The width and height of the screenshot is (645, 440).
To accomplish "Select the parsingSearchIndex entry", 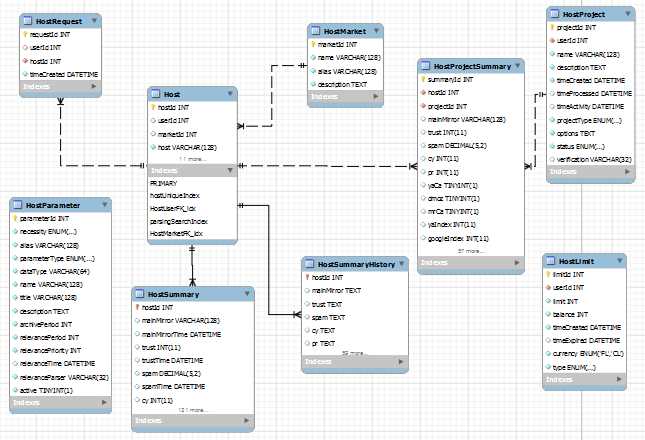I will pyautogui.click(x=179, y=221).
